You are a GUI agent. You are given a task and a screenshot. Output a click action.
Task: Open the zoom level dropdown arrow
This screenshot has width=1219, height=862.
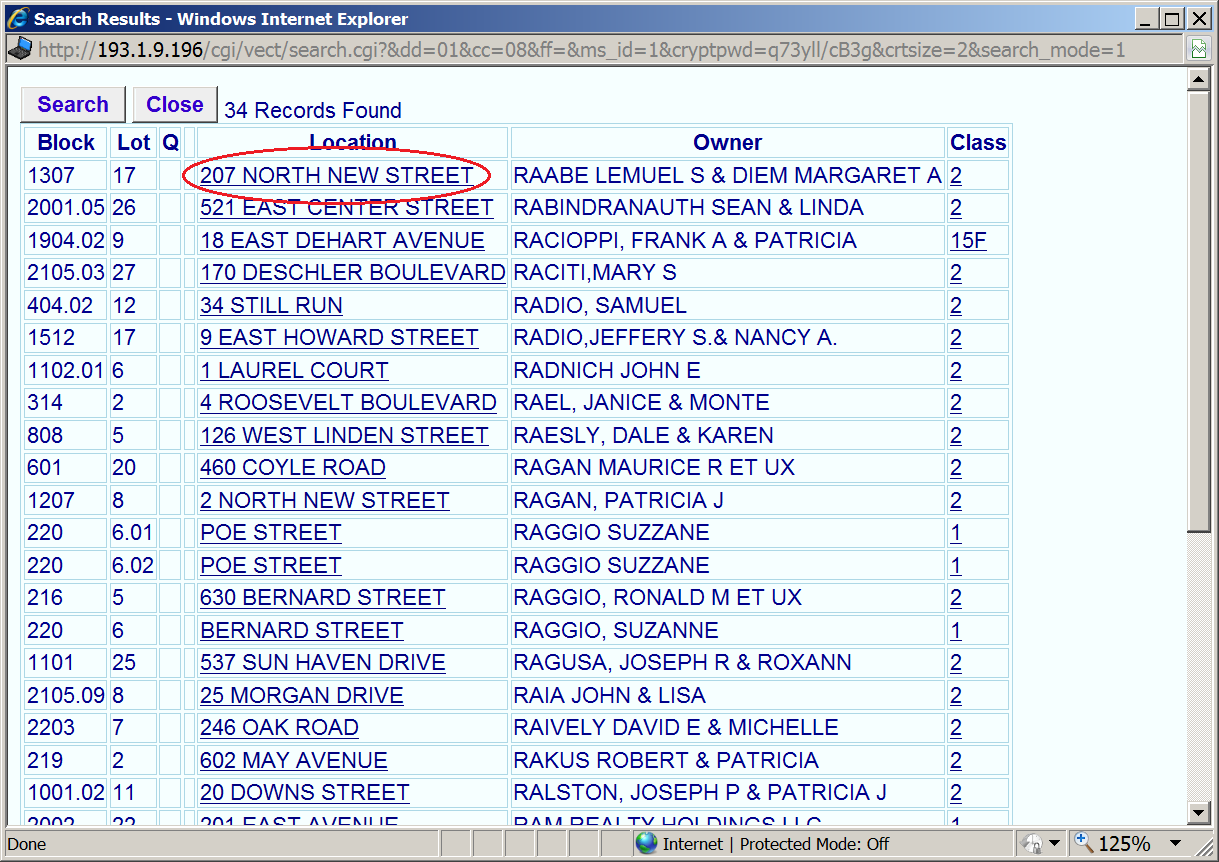tap(1175, 843)
